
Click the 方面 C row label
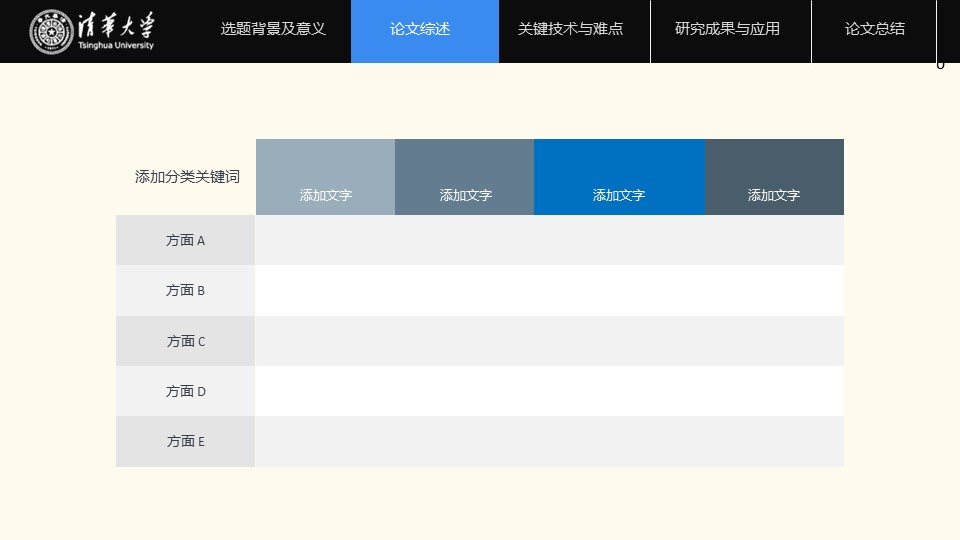coord(185,341)
